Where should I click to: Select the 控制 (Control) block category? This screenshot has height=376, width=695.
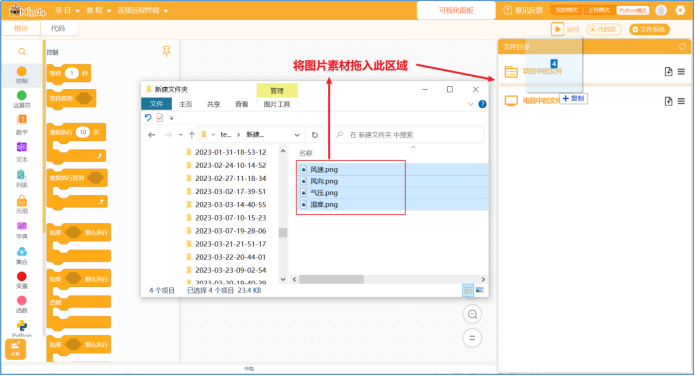(21, 75)
